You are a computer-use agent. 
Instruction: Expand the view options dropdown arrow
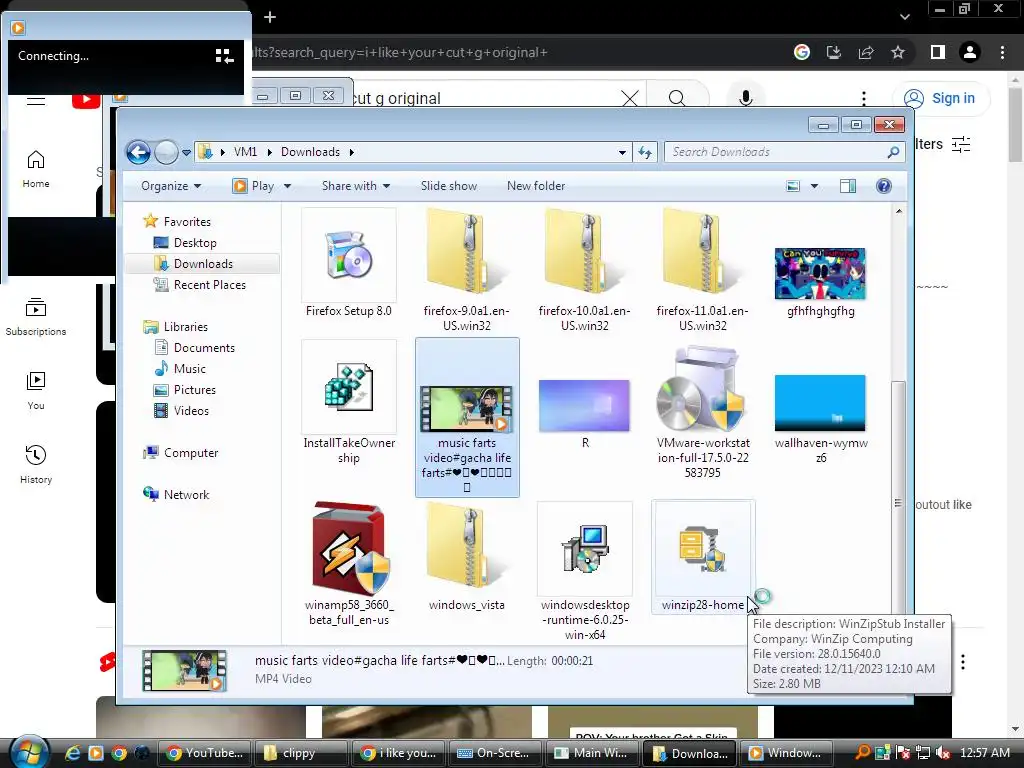[814, 186]
